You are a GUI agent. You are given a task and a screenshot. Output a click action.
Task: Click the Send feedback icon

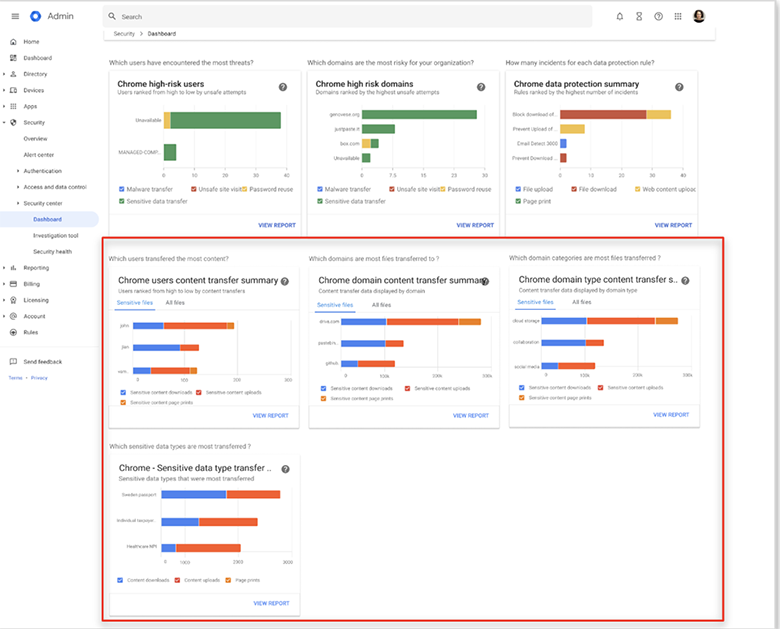(x=13, y=362)
